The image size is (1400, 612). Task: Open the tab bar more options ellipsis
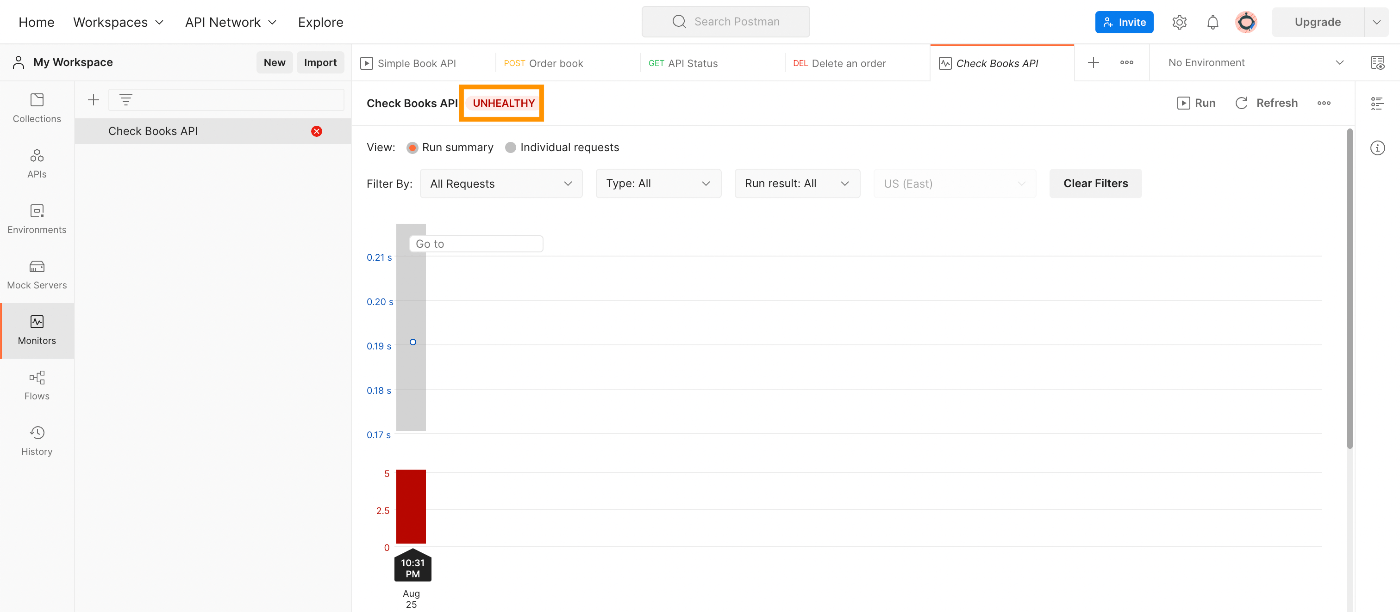coord(1127,62)
